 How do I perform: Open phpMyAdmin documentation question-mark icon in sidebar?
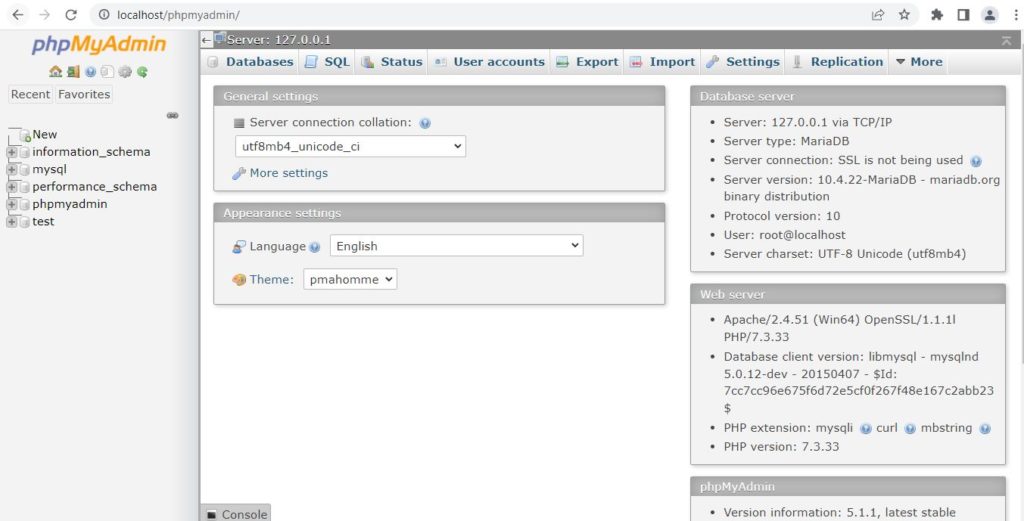(x=90, y=72)
